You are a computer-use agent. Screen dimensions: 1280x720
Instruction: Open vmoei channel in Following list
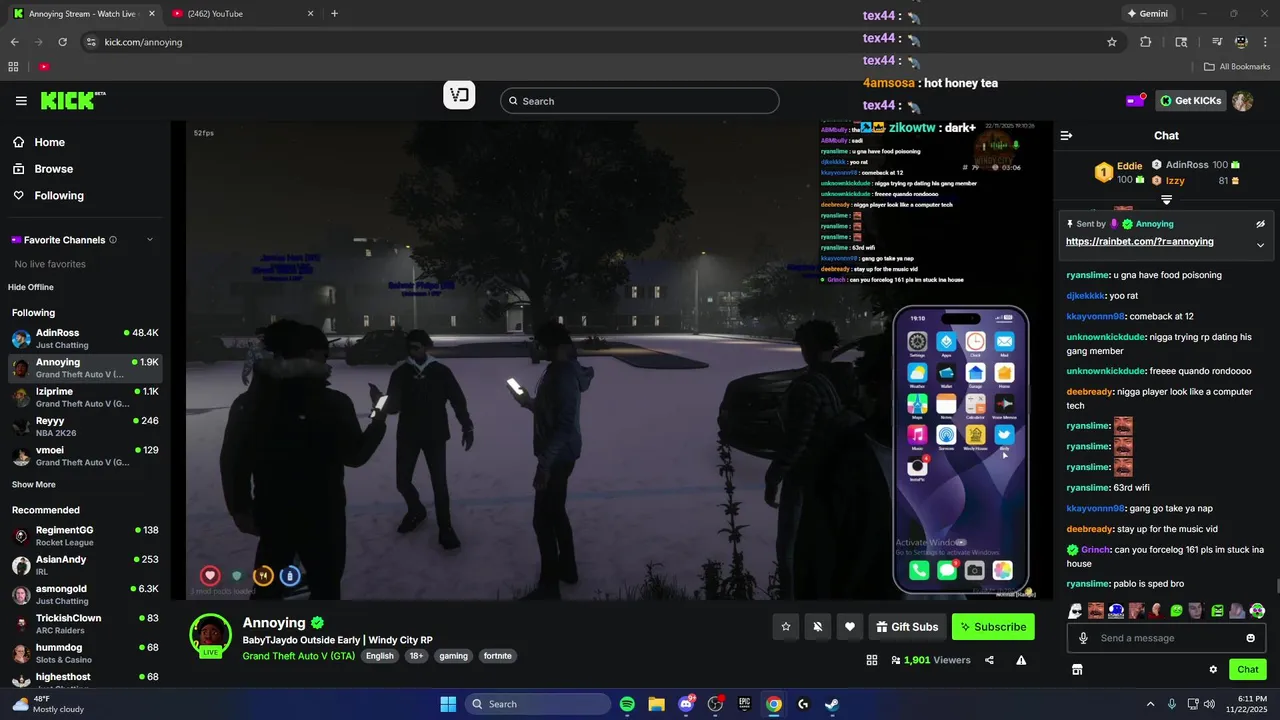[85, 456]
